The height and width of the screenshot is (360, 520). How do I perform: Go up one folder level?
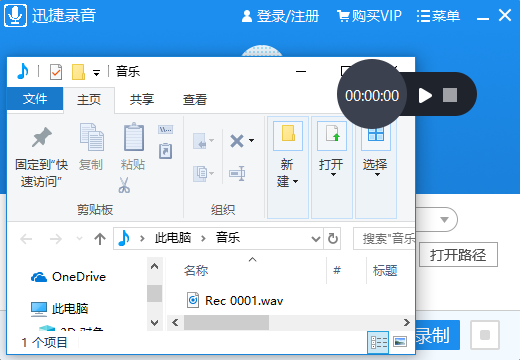click(x=100, y=239)
